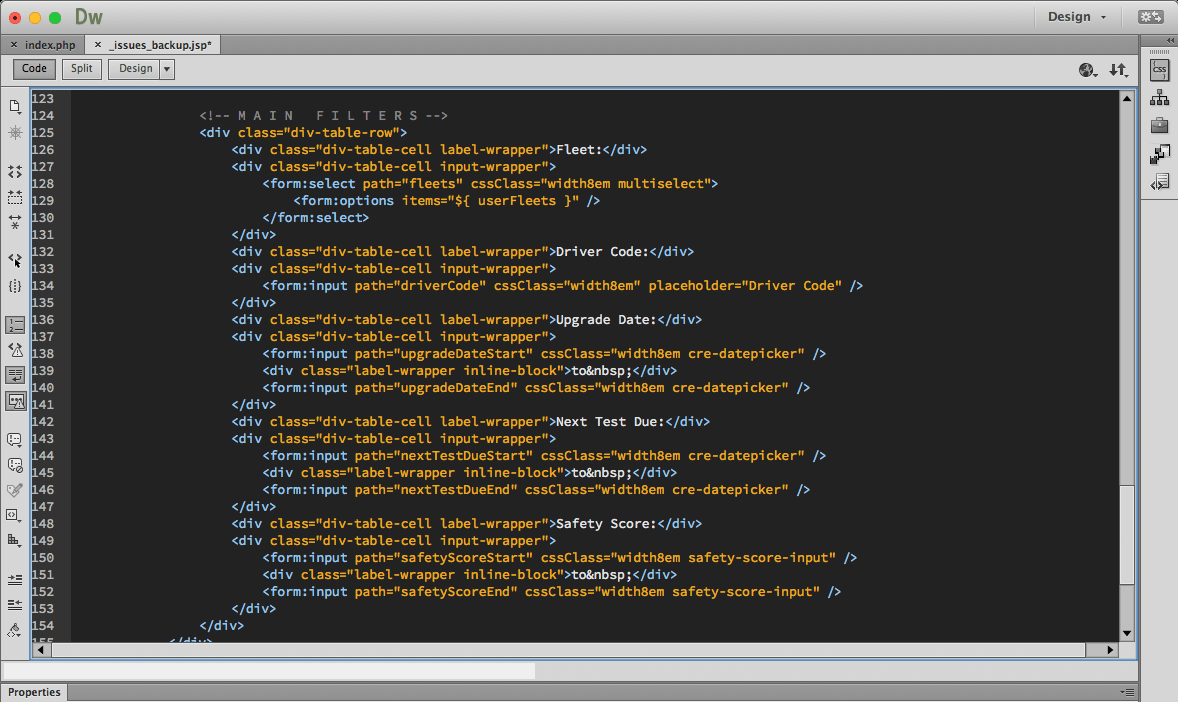
Task: Click 'Upgrade Date:' text on line 136
Action: coord(606,319)
